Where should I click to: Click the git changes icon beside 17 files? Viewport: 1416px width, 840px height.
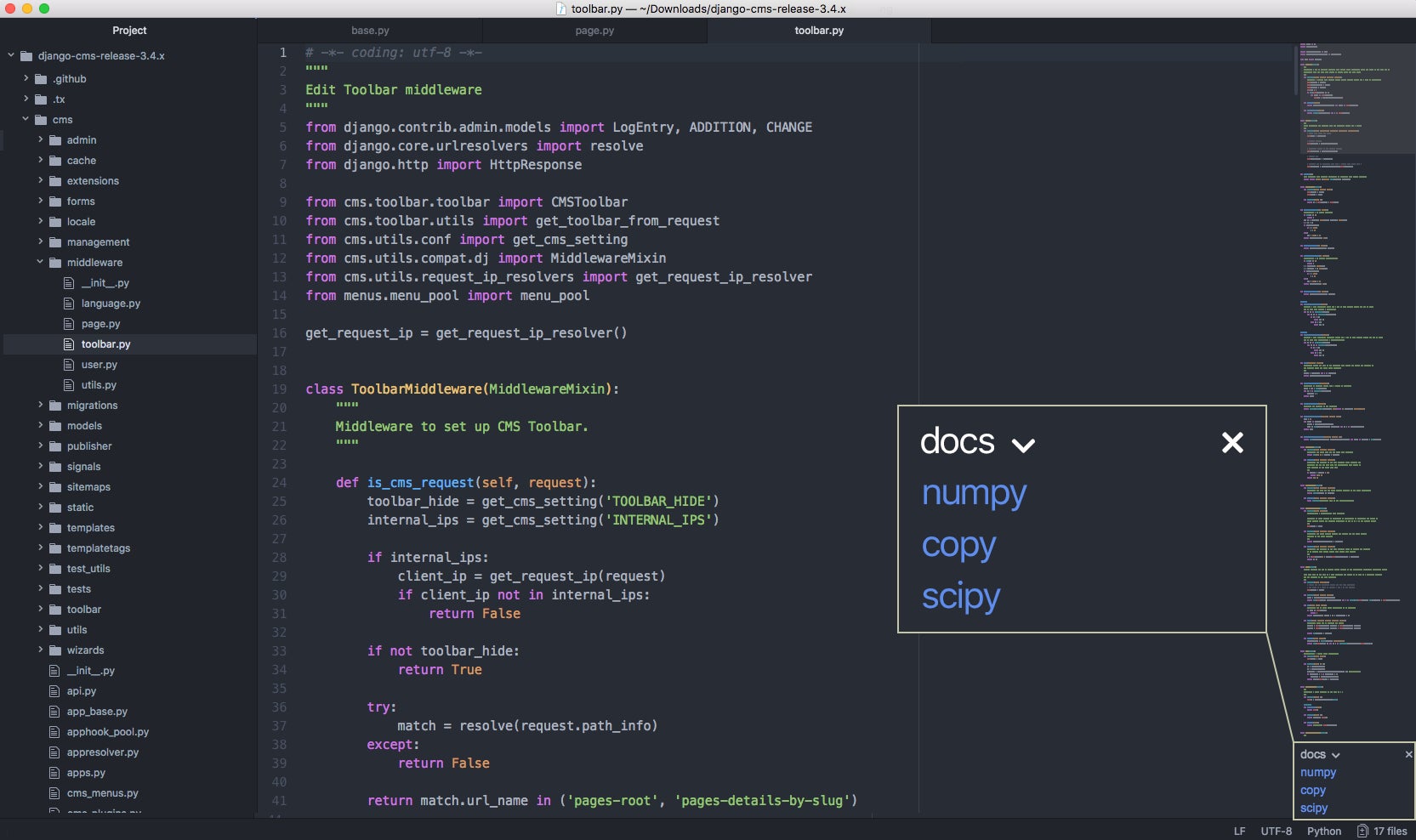(1362, 831)
